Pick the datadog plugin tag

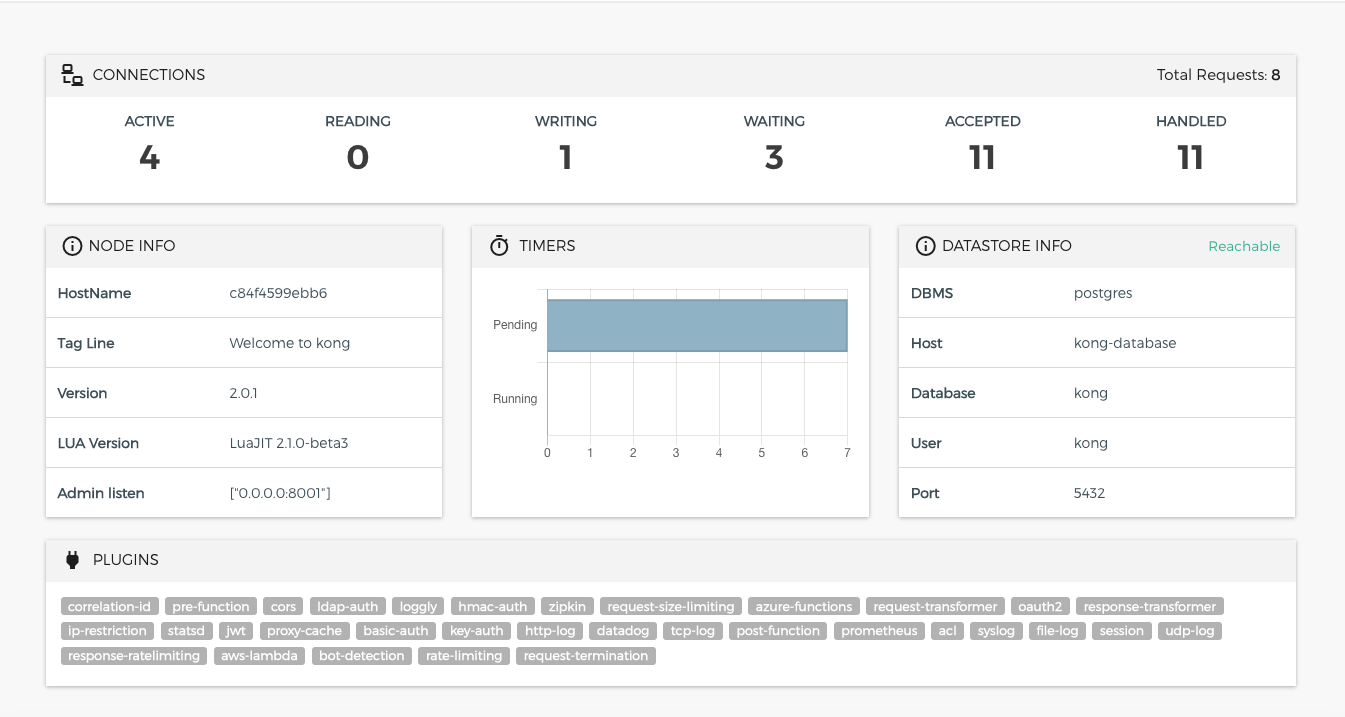[623, 631]
